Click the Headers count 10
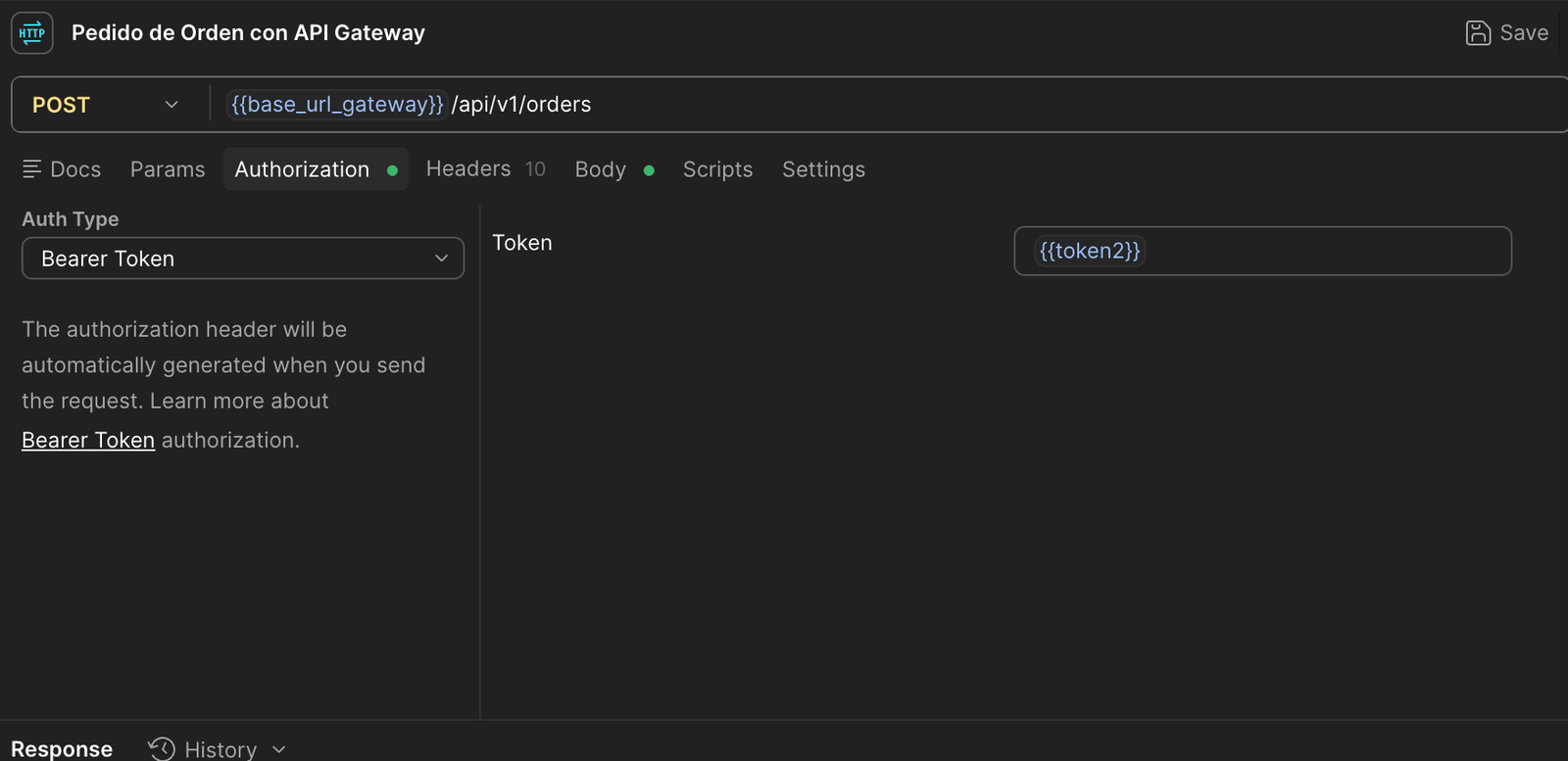The image size is (1568, 761). (x=535, y=169)
